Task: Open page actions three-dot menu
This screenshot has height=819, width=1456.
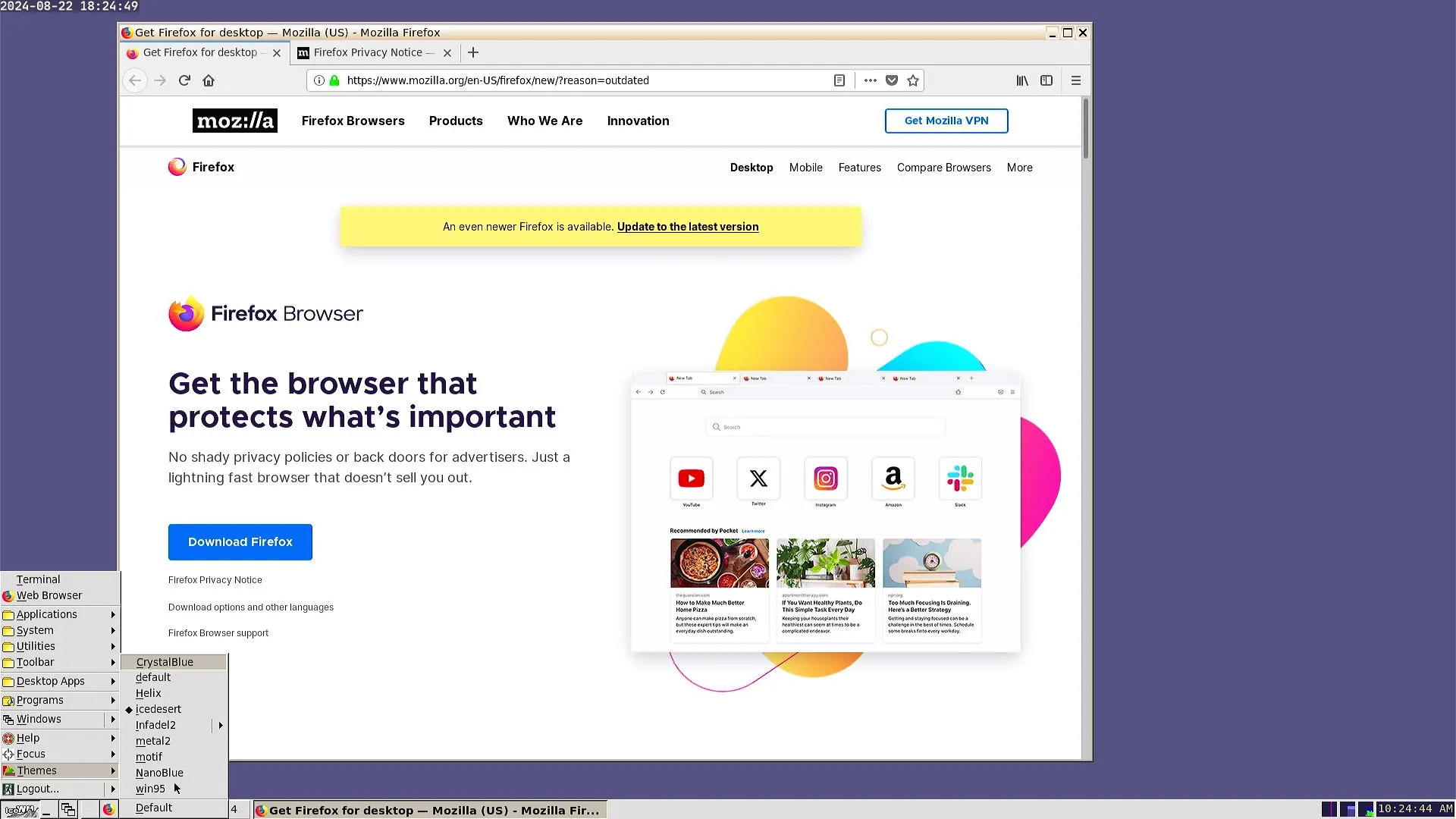Action: [x=870, y=80]
